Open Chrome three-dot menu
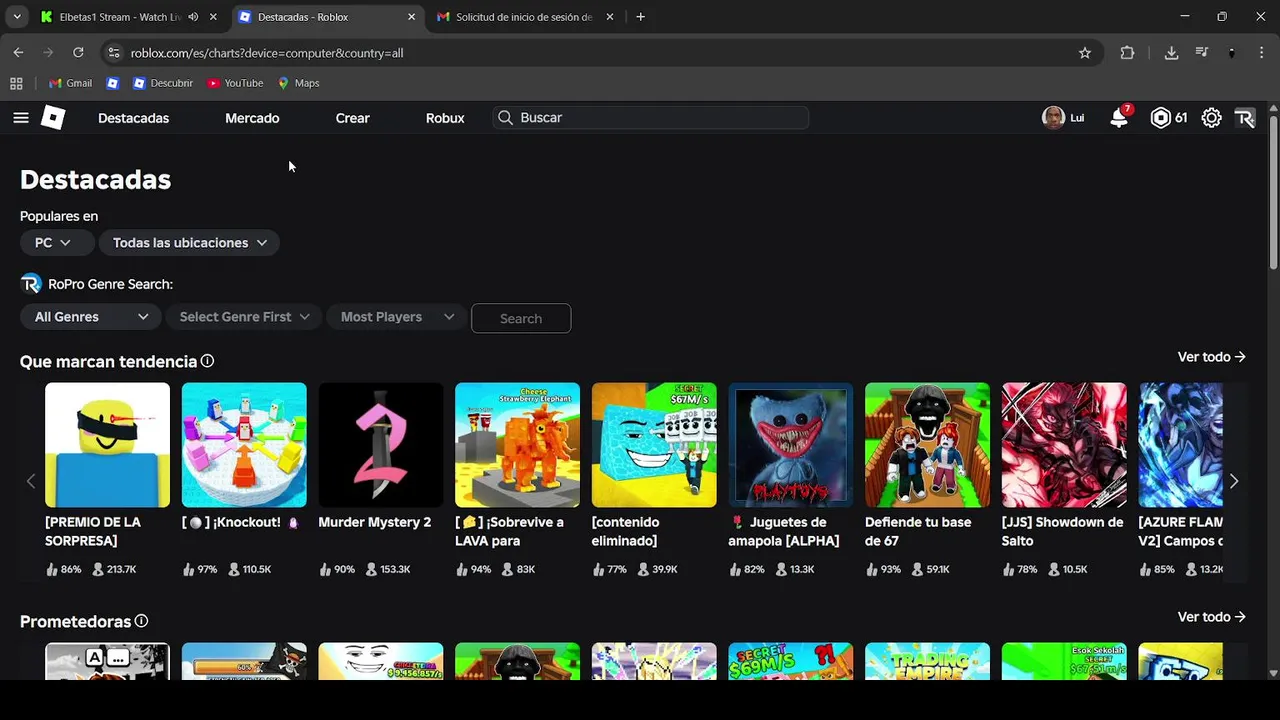 [x=1261, y=53]
